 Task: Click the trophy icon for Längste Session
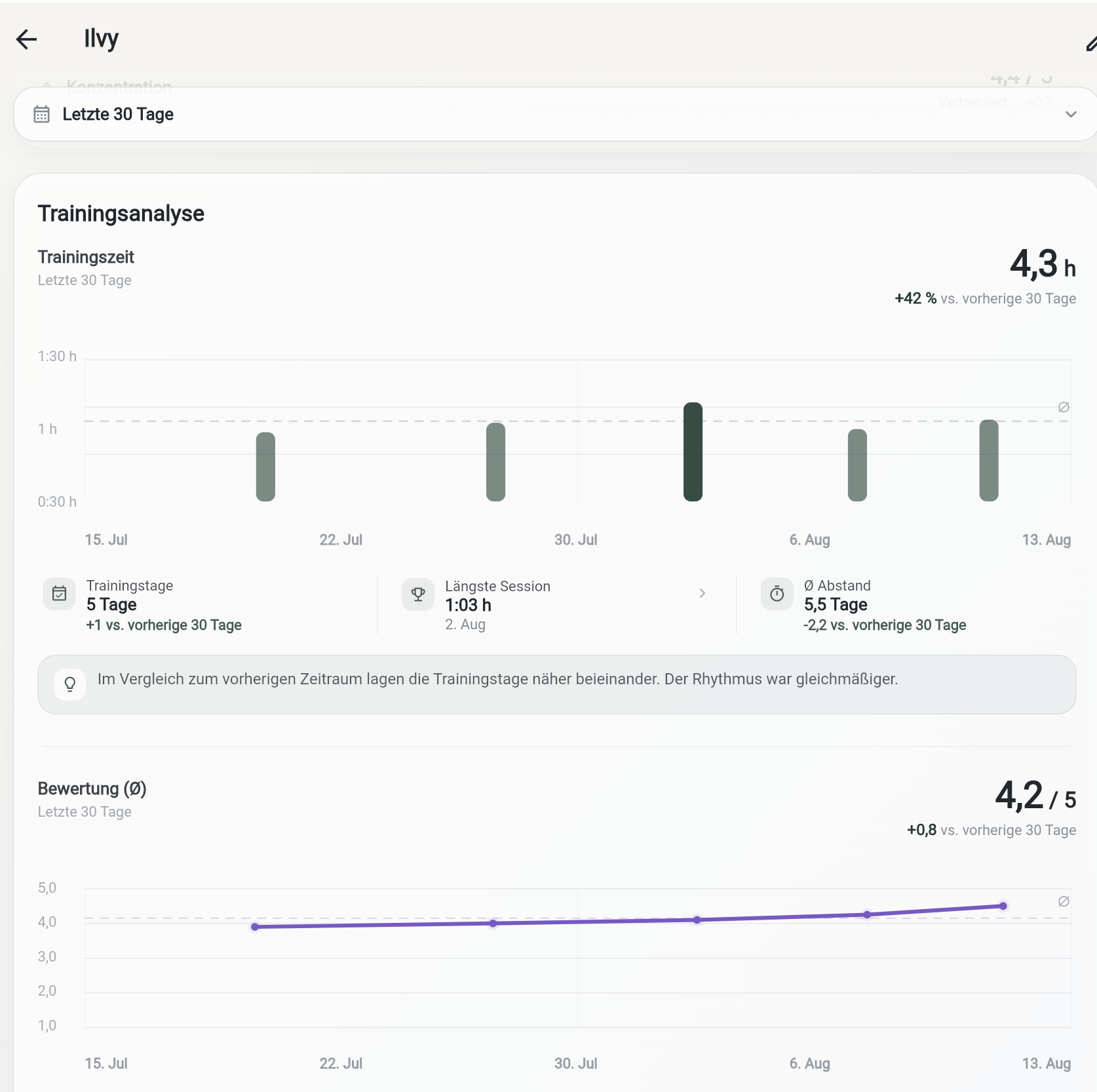point(418,594)
